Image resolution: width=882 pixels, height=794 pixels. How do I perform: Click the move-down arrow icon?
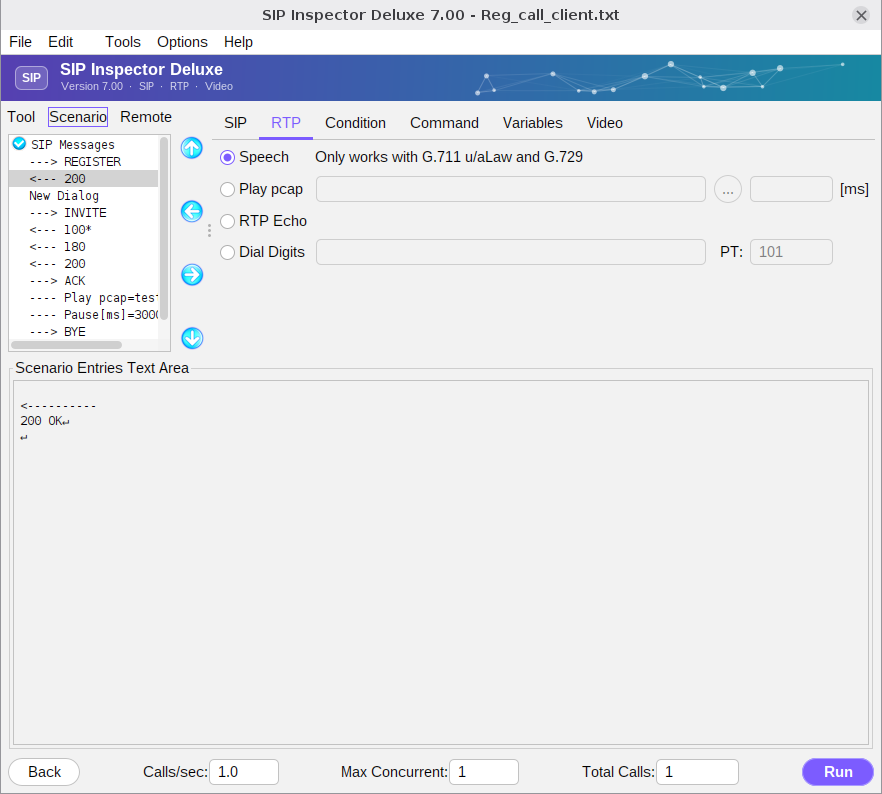tap(192, 338)
